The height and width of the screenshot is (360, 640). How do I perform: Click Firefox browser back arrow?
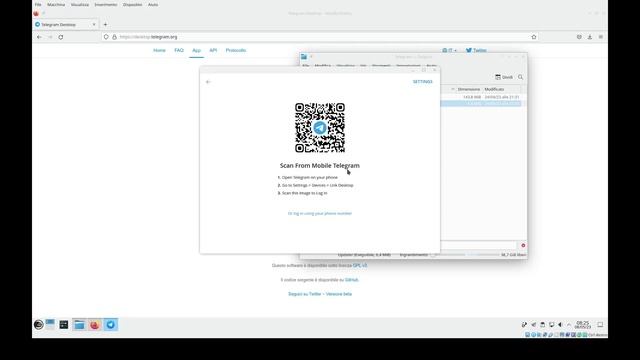point(39,37)
